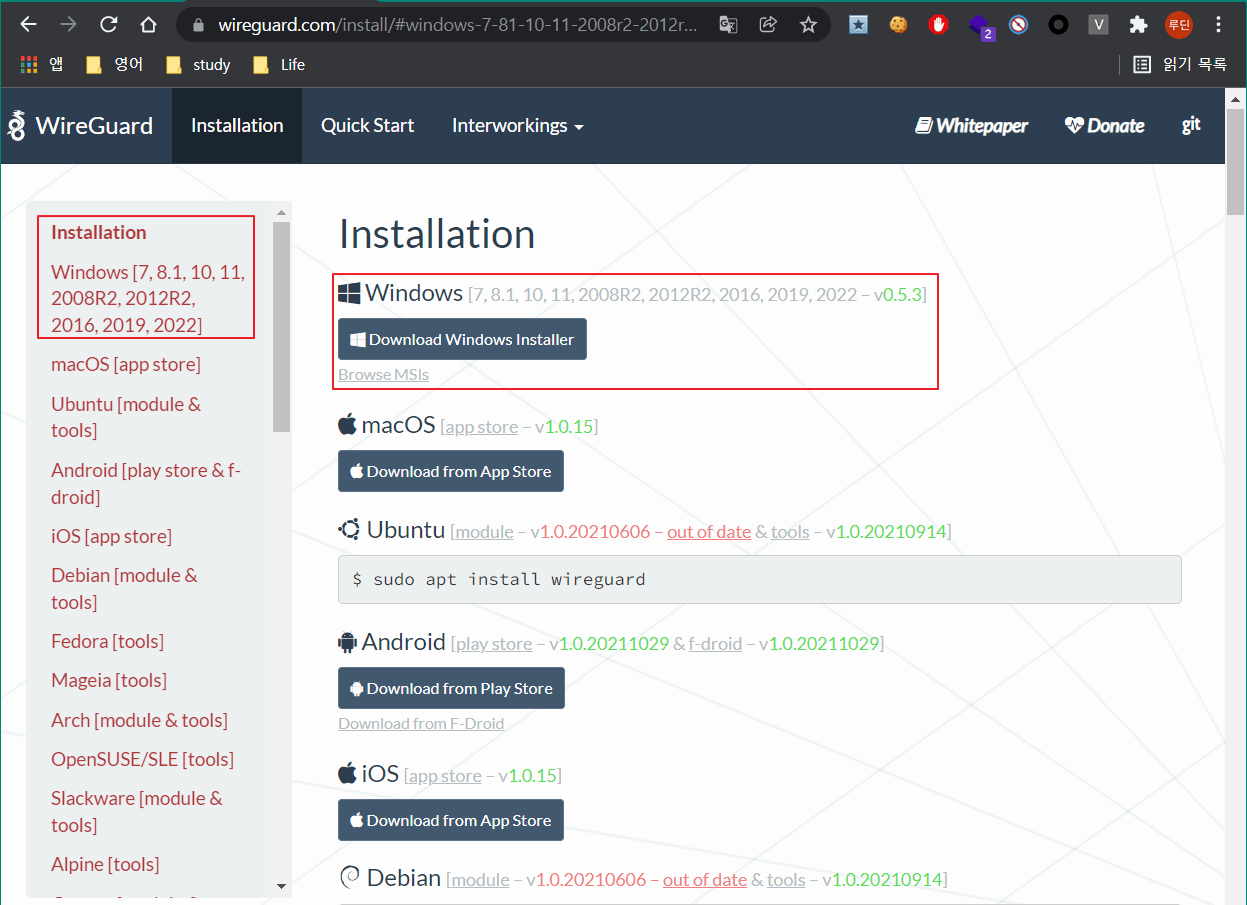1247x905 pixels.
Task: Select Mageia [tools] in sidebar
Action: tap(109, 680)
